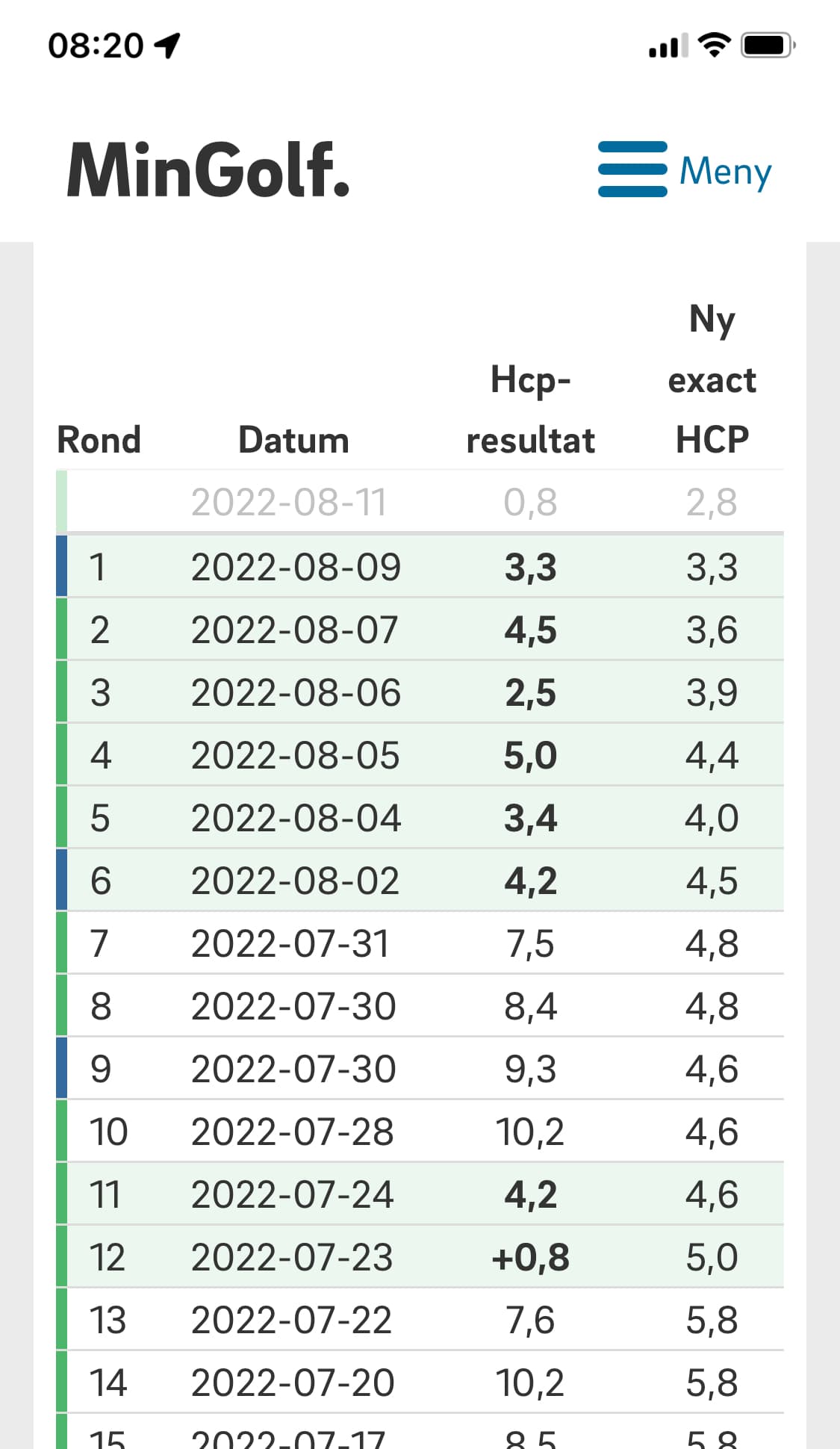Select round 10 with 10,2 result
The width and height of the screenshot is (840, 1449).
tap(420, 1131)
